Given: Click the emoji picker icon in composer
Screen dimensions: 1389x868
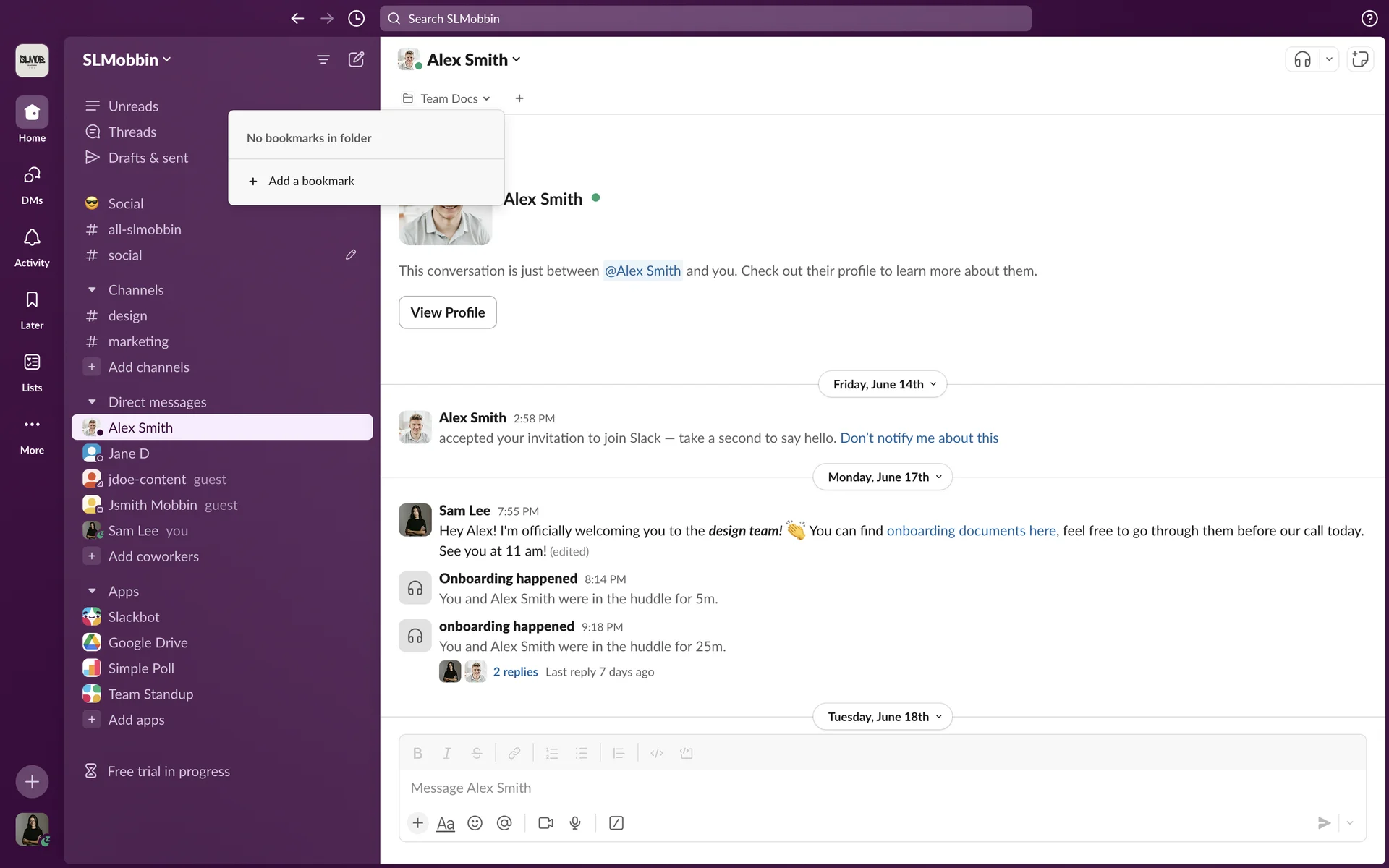Looking at the screenshot, I should click(475, 823).
